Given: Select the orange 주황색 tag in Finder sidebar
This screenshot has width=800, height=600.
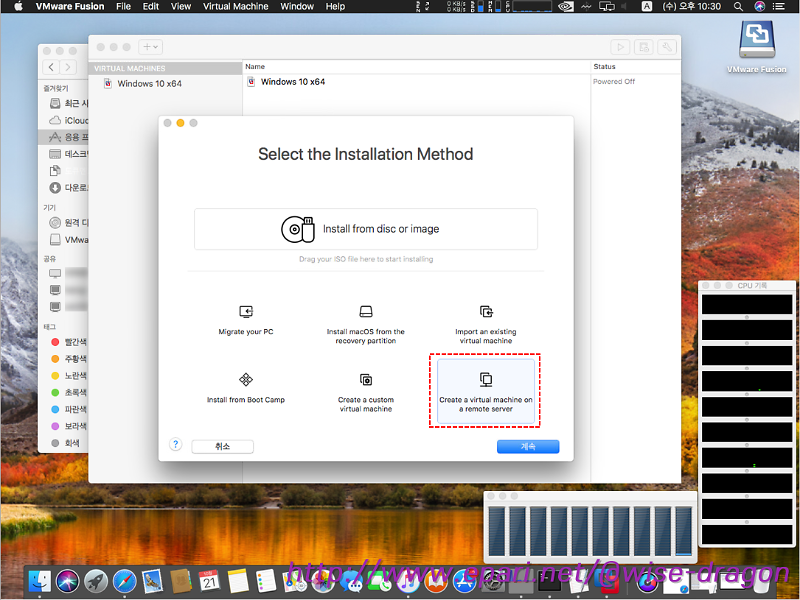Looking at the screenshot, I should click(69, 359).
